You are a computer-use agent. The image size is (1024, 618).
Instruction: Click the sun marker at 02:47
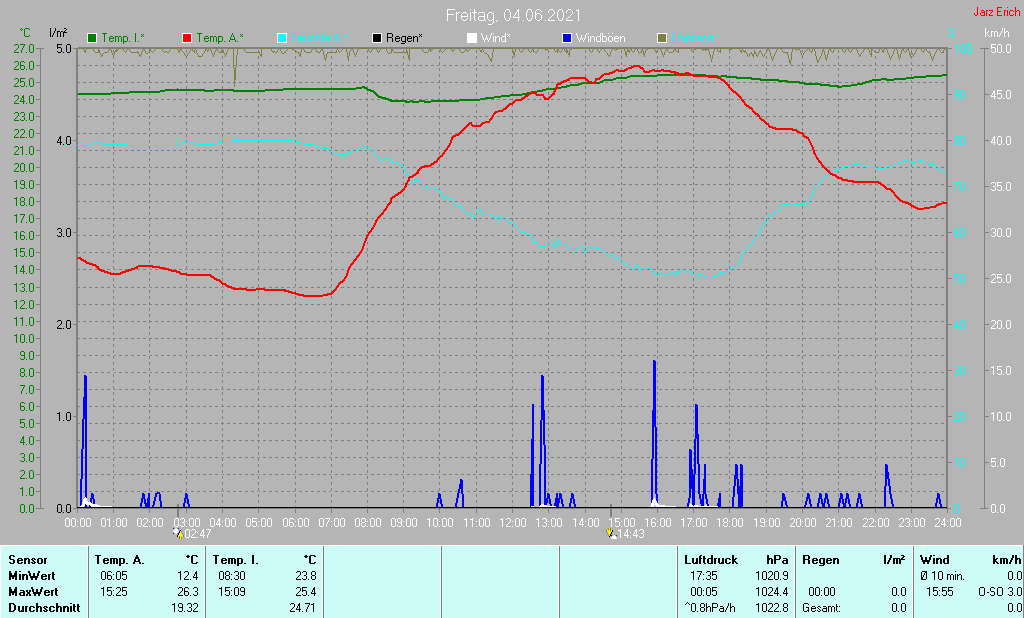click(179, 534)
